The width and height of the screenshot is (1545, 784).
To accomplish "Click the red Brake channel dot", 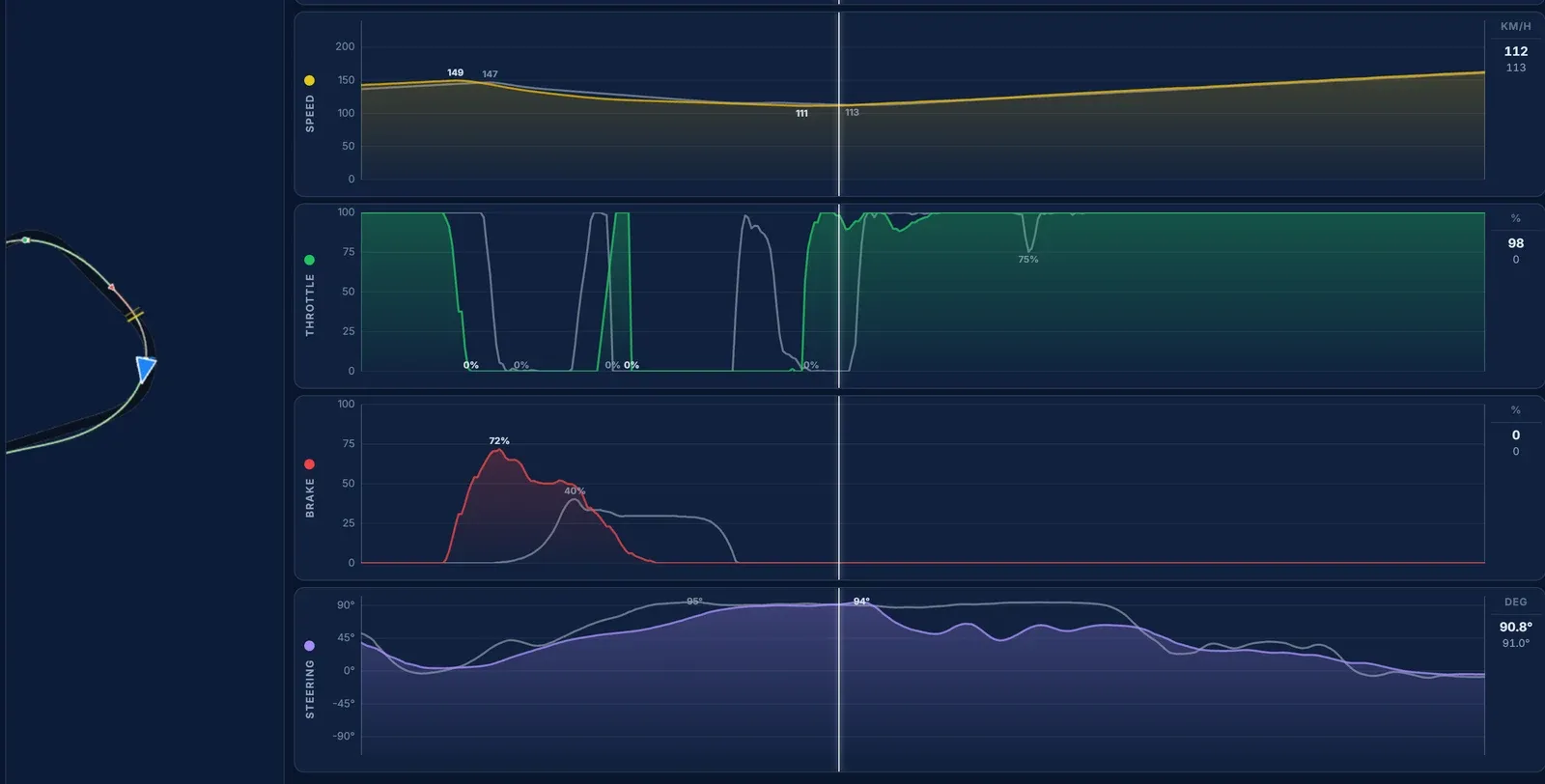I will tap(309, 464).
